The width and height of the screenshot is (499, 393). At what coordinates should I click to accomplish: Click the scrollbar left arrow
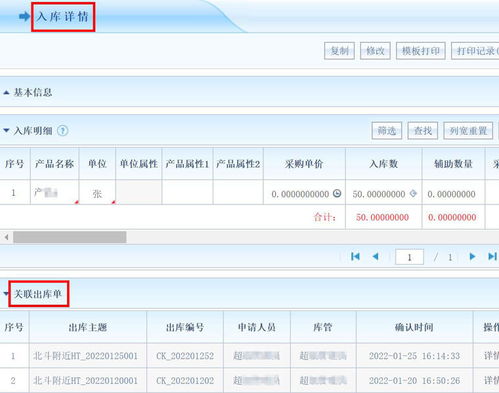6,237
